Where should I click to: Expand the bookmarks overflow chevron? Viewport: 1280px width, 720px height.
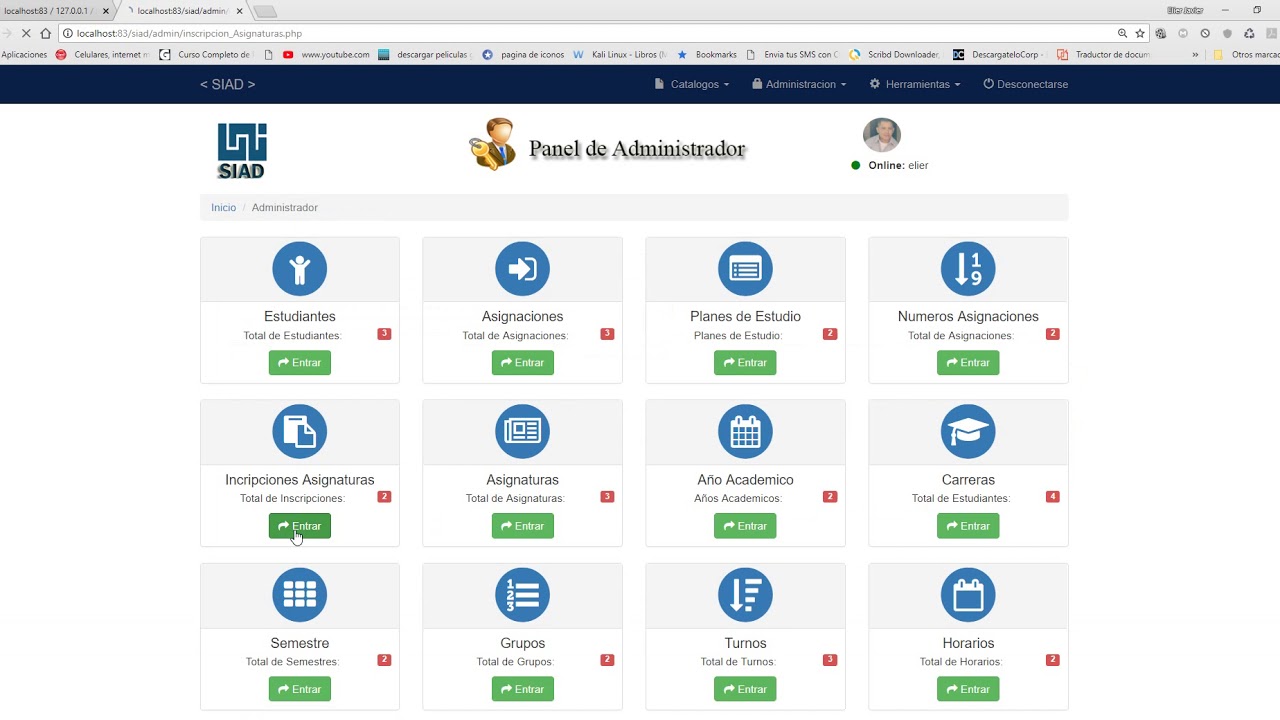pos(1195,55)
